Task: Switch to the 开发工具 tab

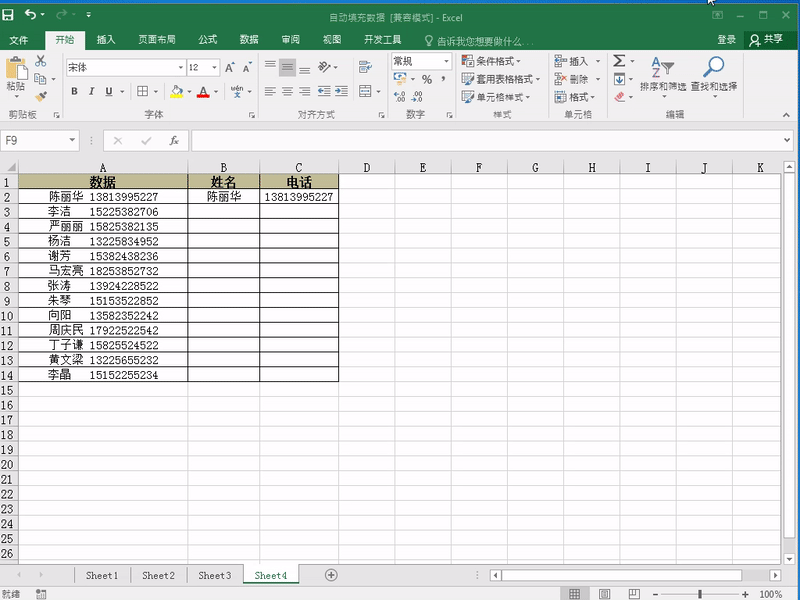Action: [382, 40]
